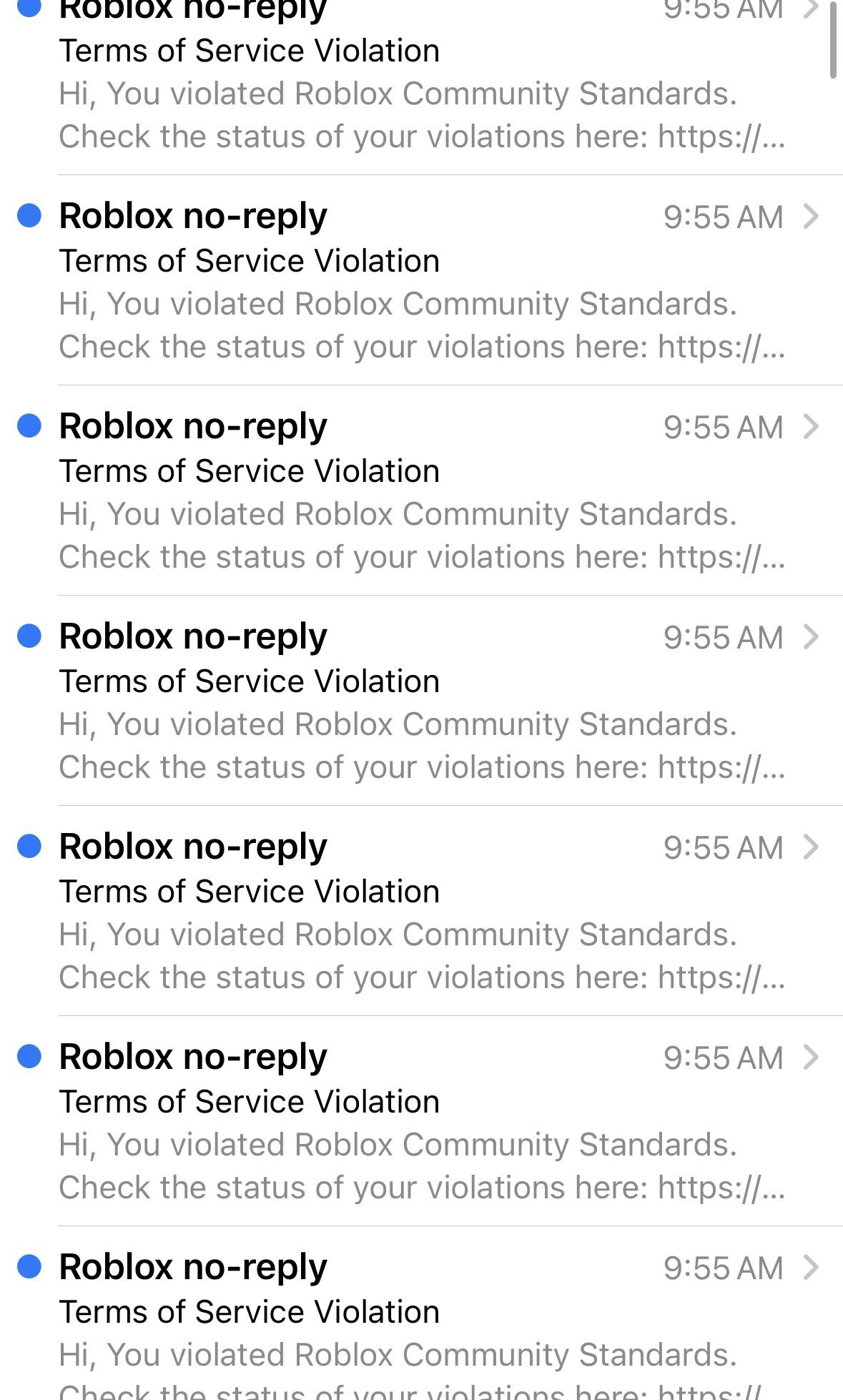Click the unread blue dot on the third email
Image resolution: width=843 pixels, height=1400 pixels.
[29, 425]
